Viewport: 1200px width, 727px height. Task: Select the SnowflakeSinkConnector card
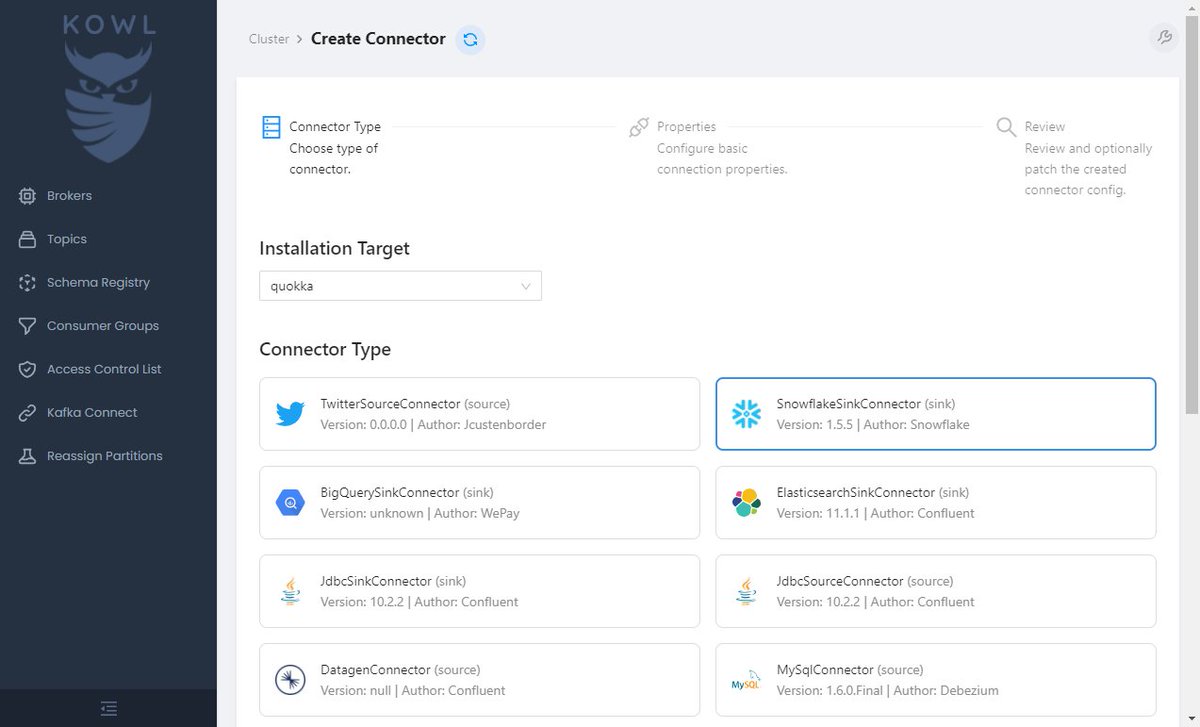coord(936,414)
